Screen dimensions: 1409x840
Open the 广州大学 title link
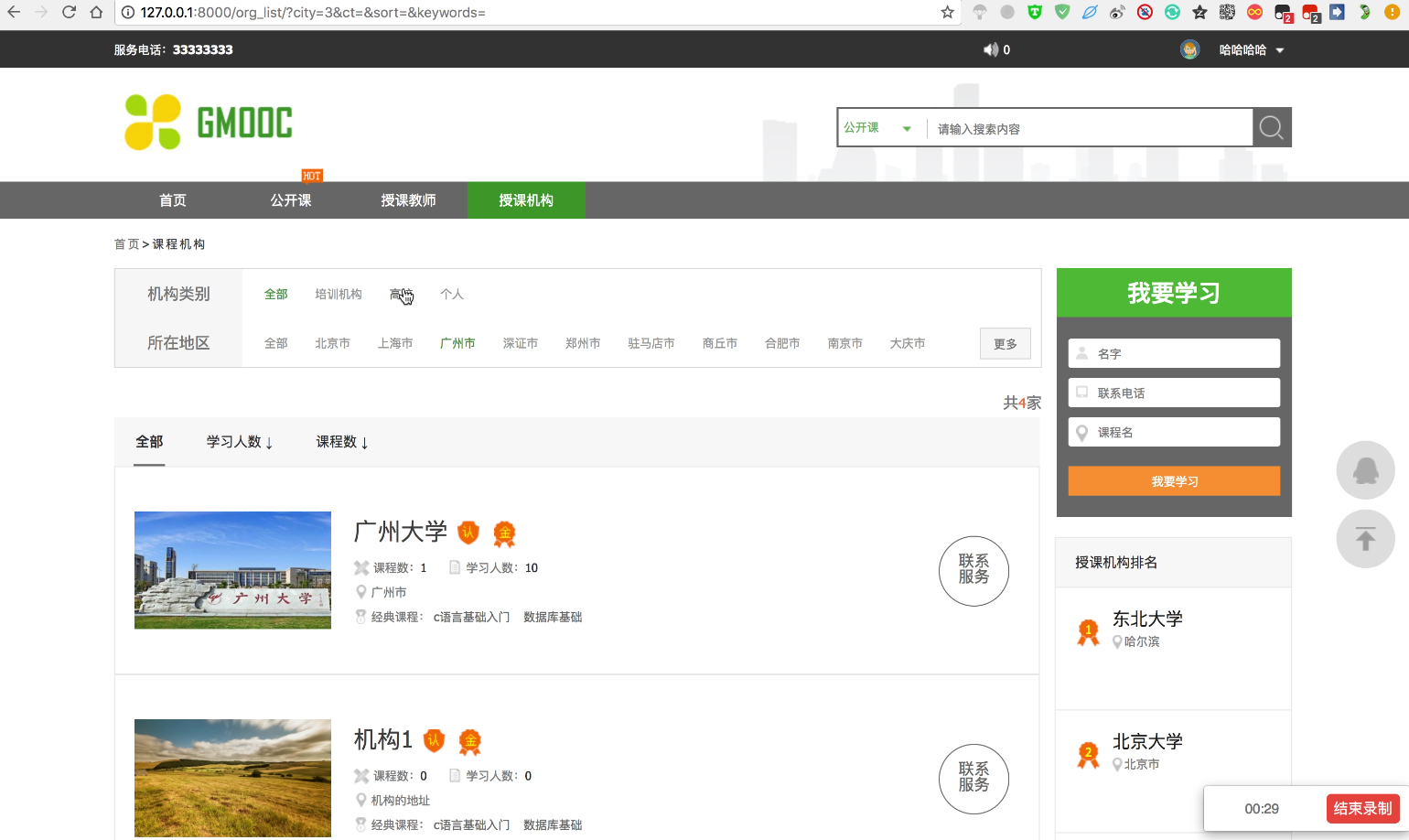(x=401, y=532)
